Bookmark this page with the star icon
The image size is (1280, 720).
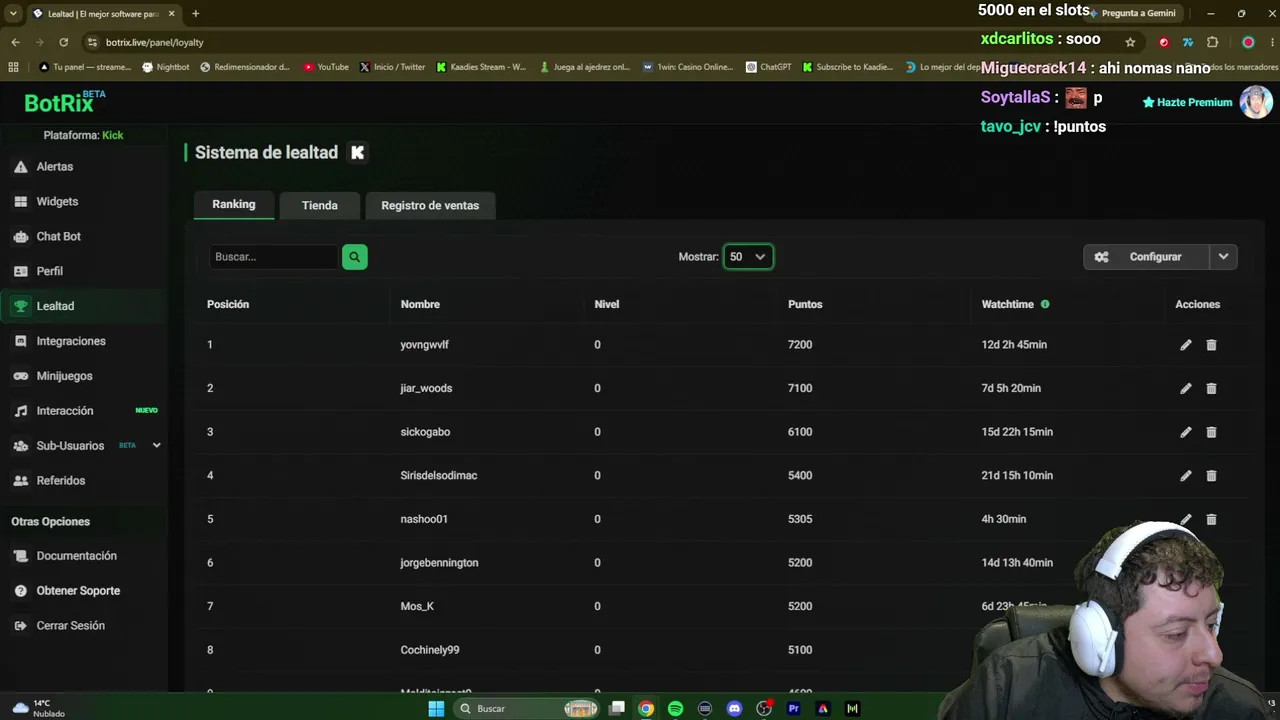click(1130, 42)
